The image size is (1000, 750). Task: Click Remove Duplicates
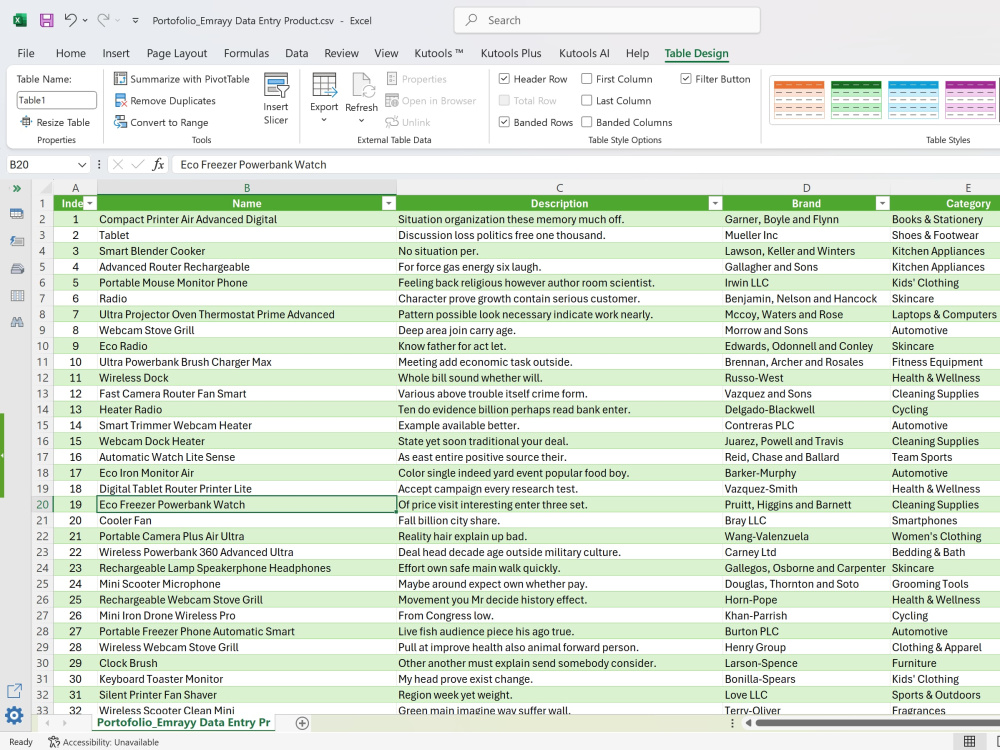[165, 101]
